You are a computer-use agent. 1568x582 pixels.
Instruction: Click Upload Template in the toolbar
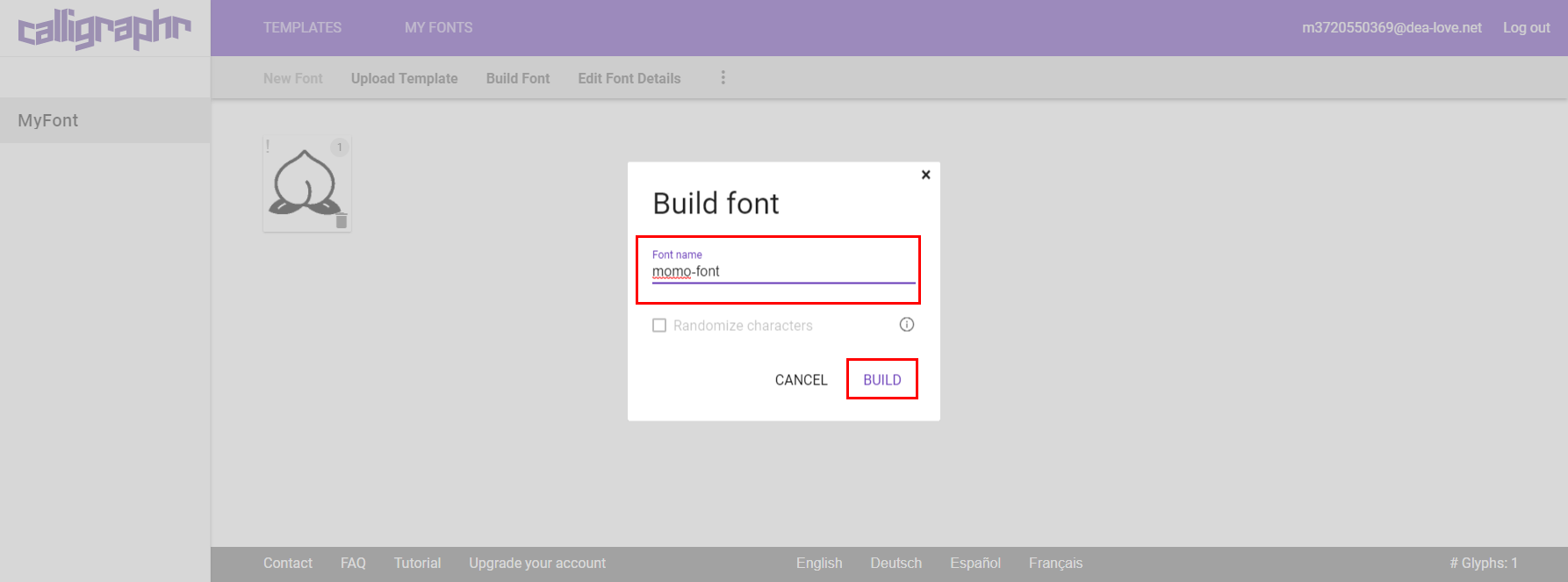pos(404,78)
